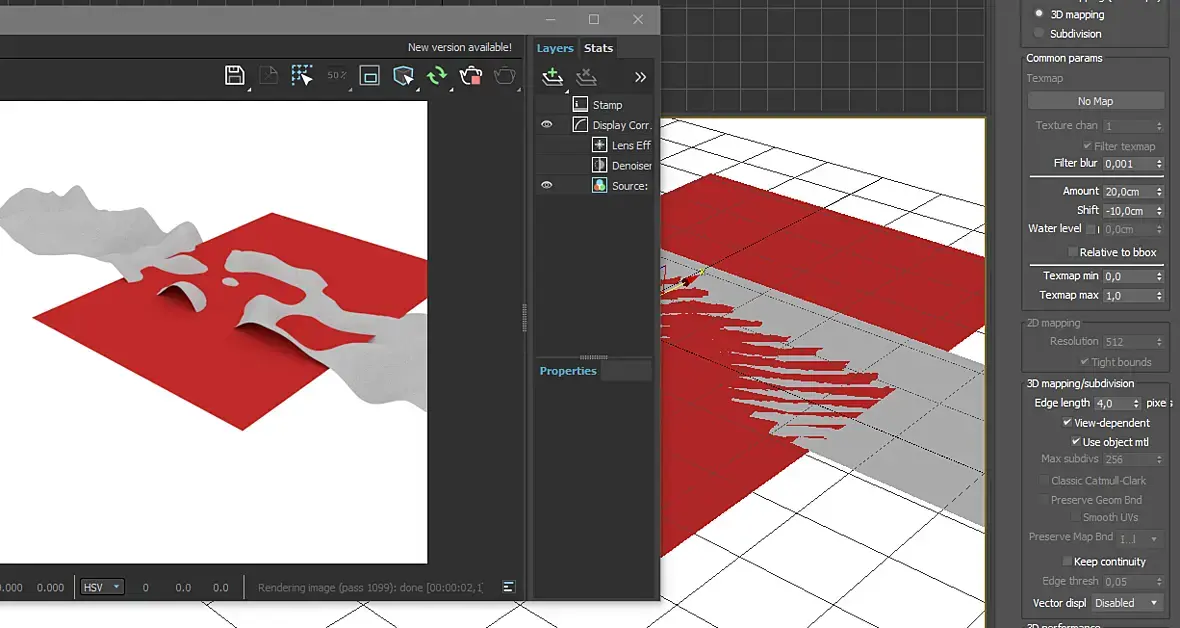This screenshot has width=1180, height=628.
Task: Click the Save image icon
Action: (x=234, y=76)
